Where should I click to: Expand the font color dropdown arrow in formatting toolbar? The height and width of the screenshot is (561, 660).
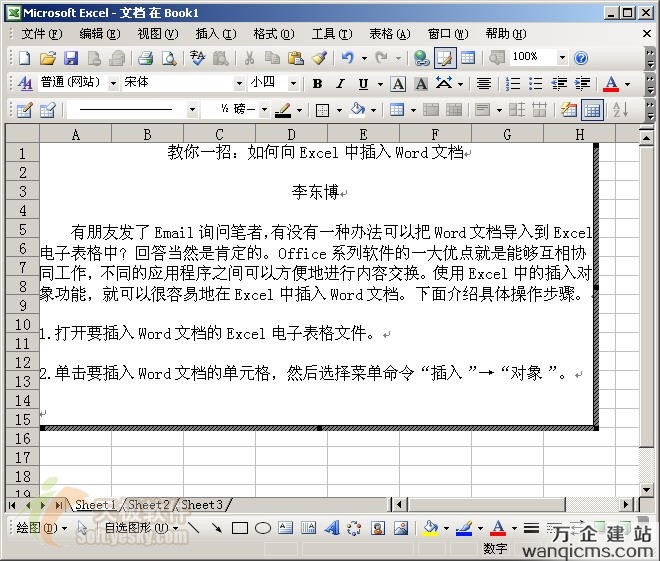628,84
